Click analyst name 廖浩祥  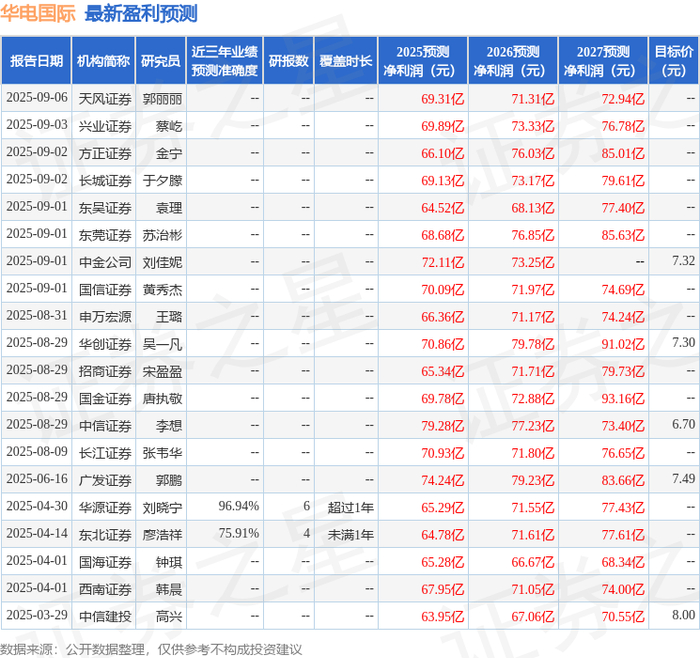point(162,535)
